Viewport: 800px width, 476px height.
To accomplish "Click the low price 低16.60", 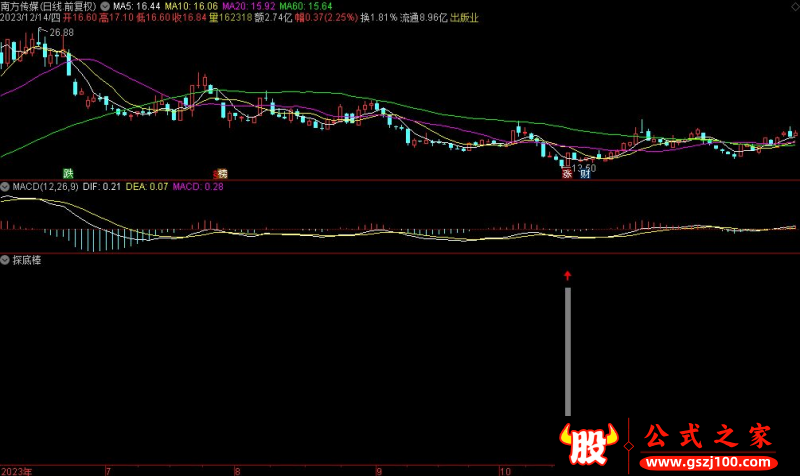I will [153, 18].
